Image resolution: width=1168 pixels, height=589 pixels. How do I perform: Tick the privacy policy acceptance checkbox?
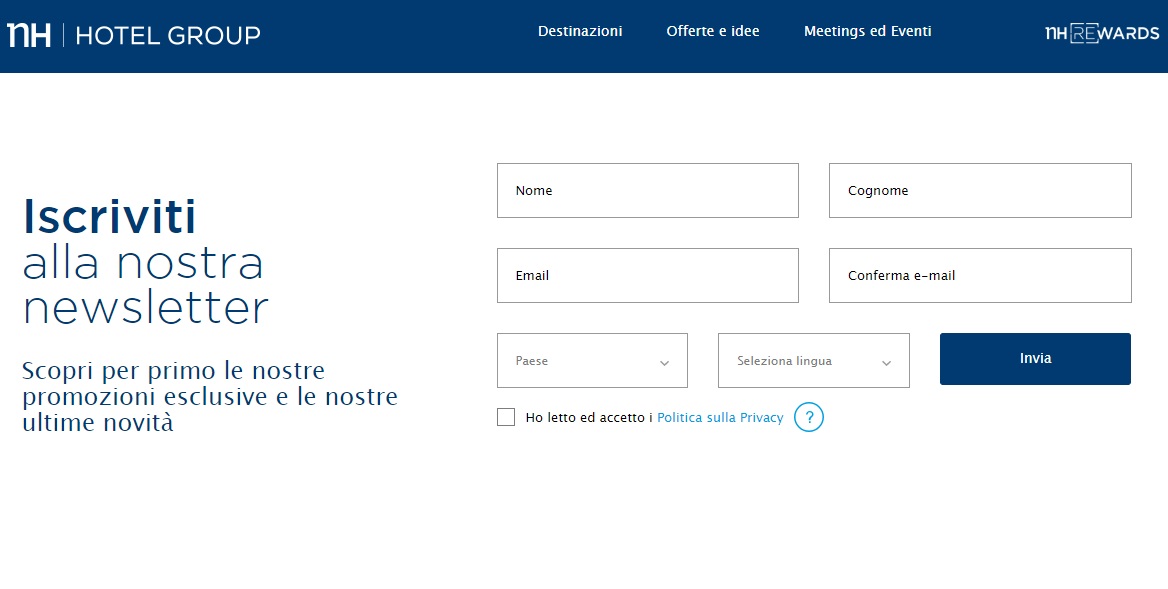[x=506, y=417]
